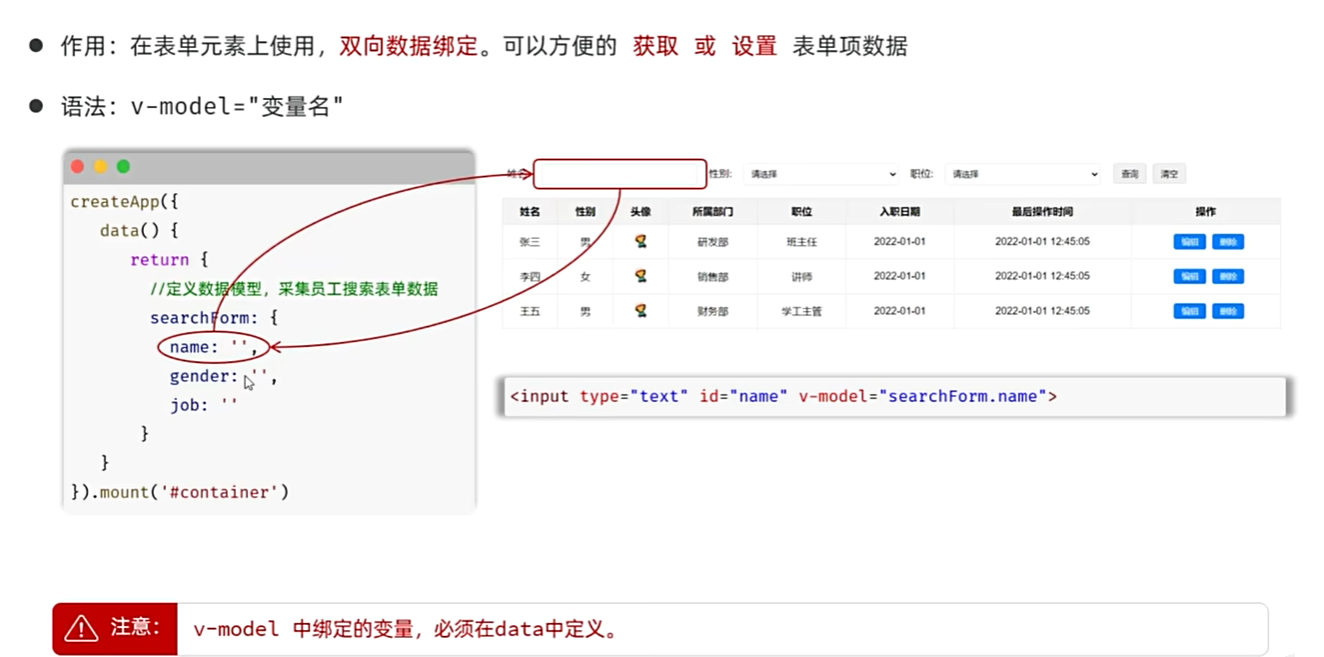Click the blue 编辑 button for 张三
The image size is (1324, 657).
(1189, 242)
